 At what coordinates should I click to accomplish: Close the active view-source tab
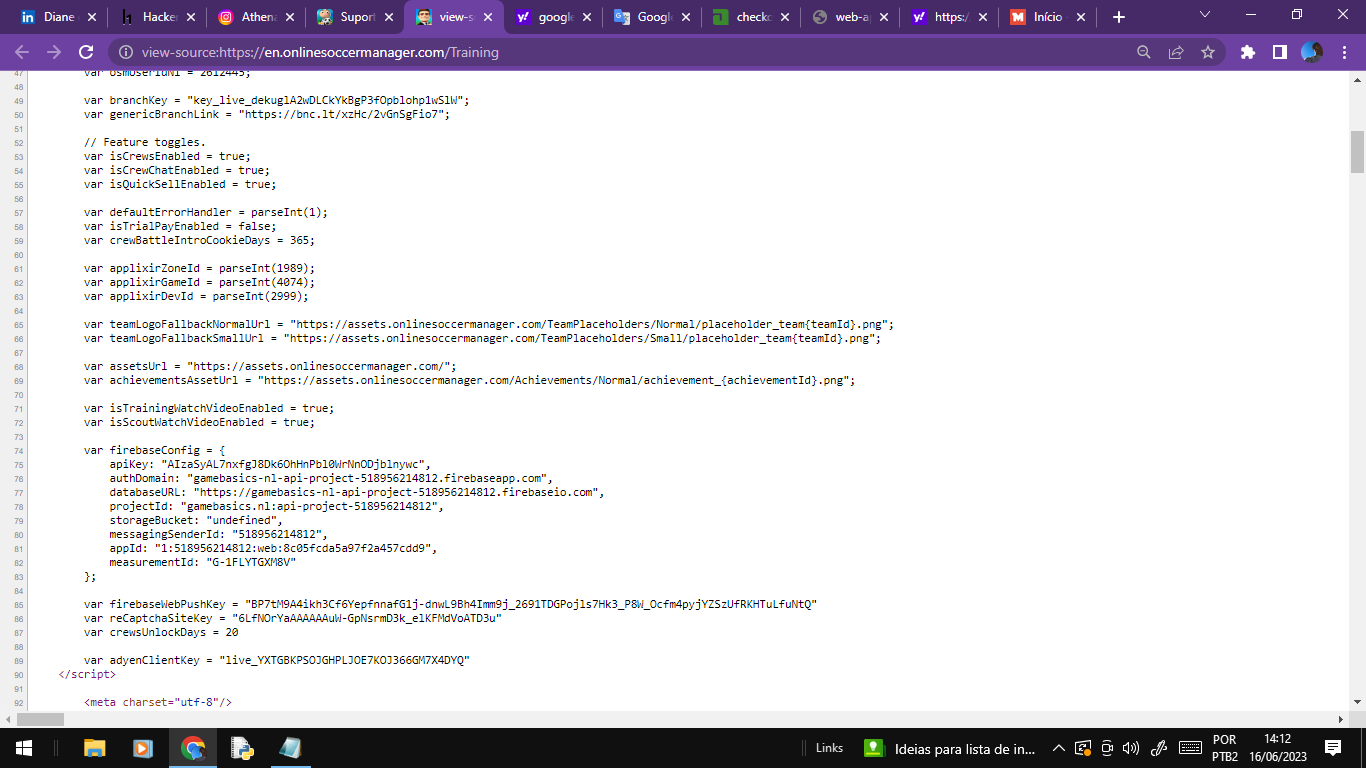click(487, 17)
